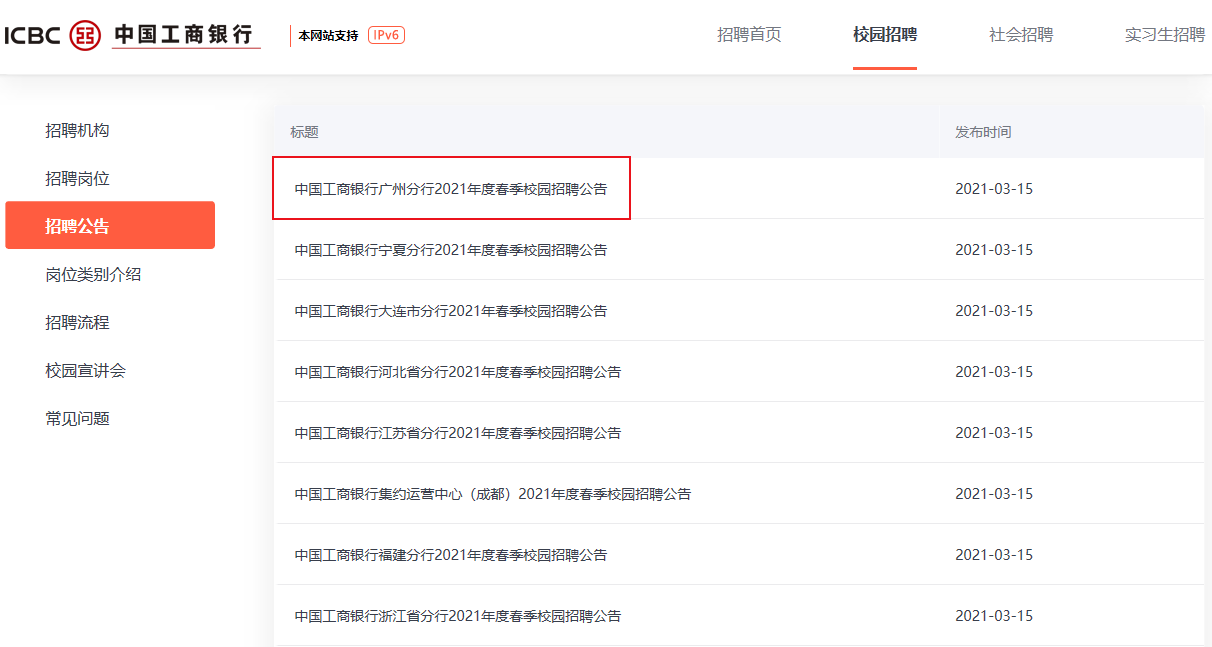This screenshot has width=1212, height=647.
Task: Open the 浙江省分行 2021 spring recruitment notice
Action: (x=457, y=615)
